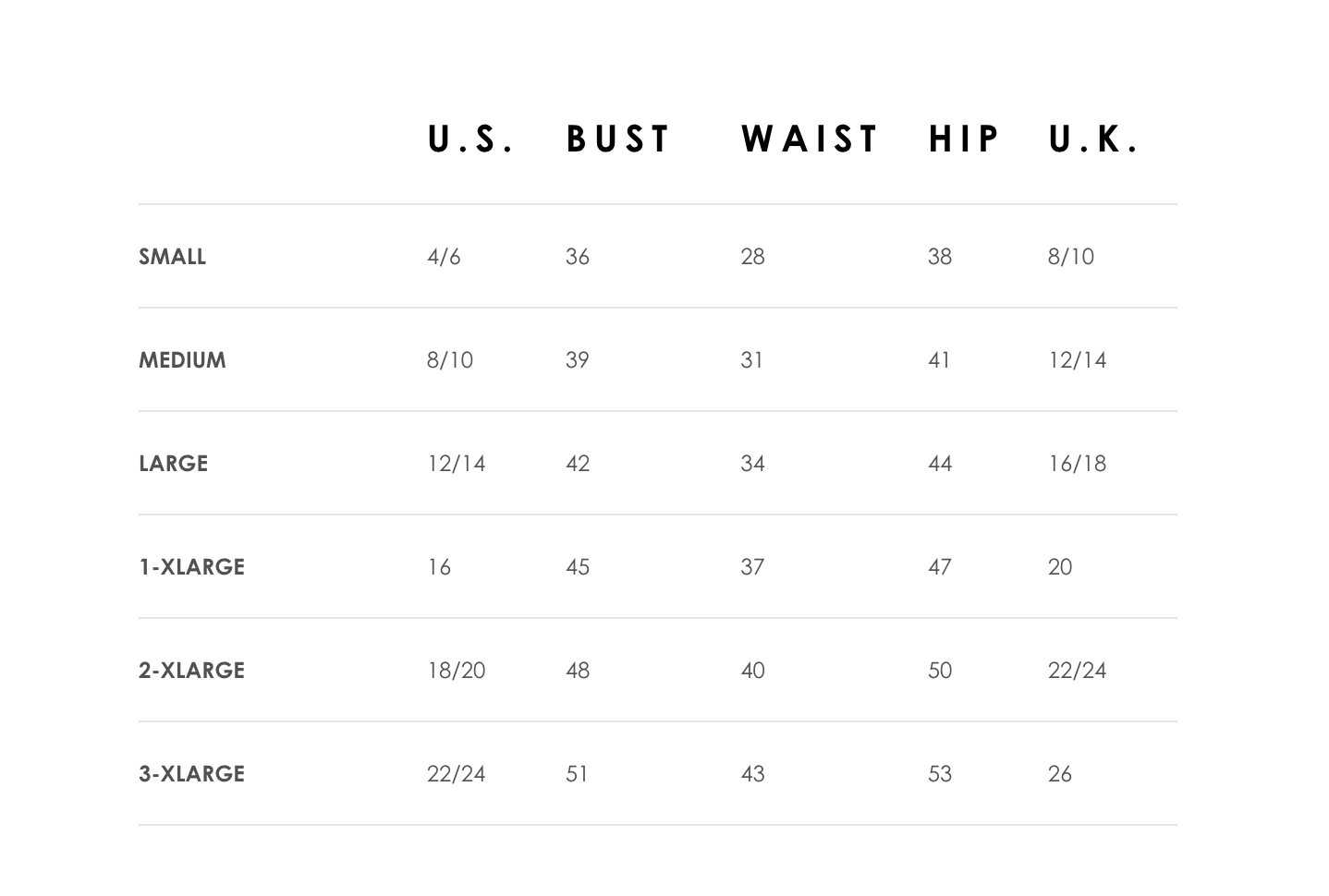Image resolution: width=1329 pixels, height=896 pixels.
Task: Select the U.K. column header
Action: [1094, 139]
